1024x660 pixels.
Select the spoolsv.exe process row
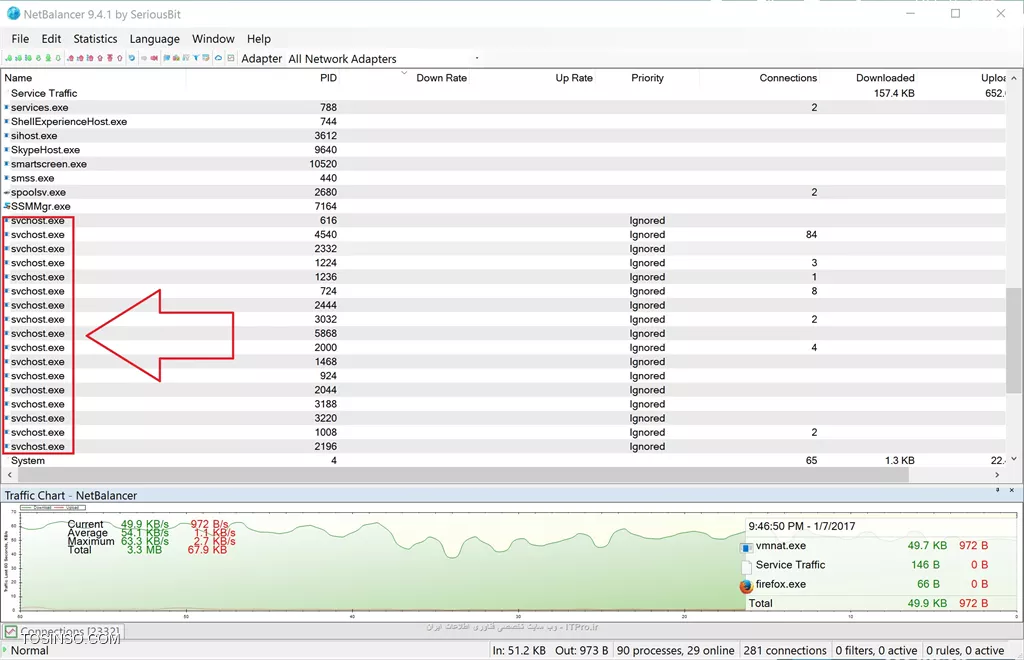coord(503,192)
